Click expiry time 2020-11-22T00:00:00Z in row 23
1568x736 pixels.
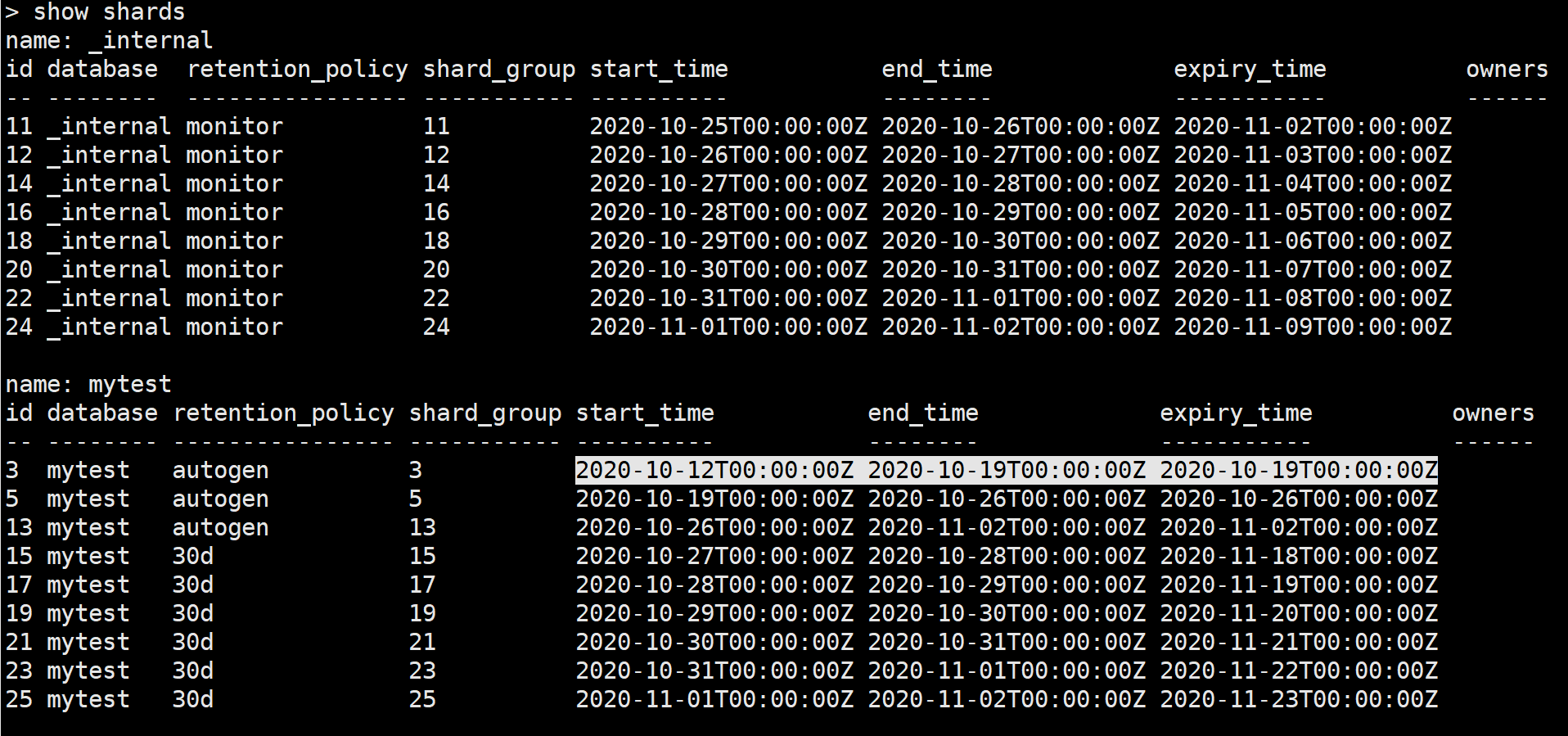pyautogui.click(x=1299, y=671)
